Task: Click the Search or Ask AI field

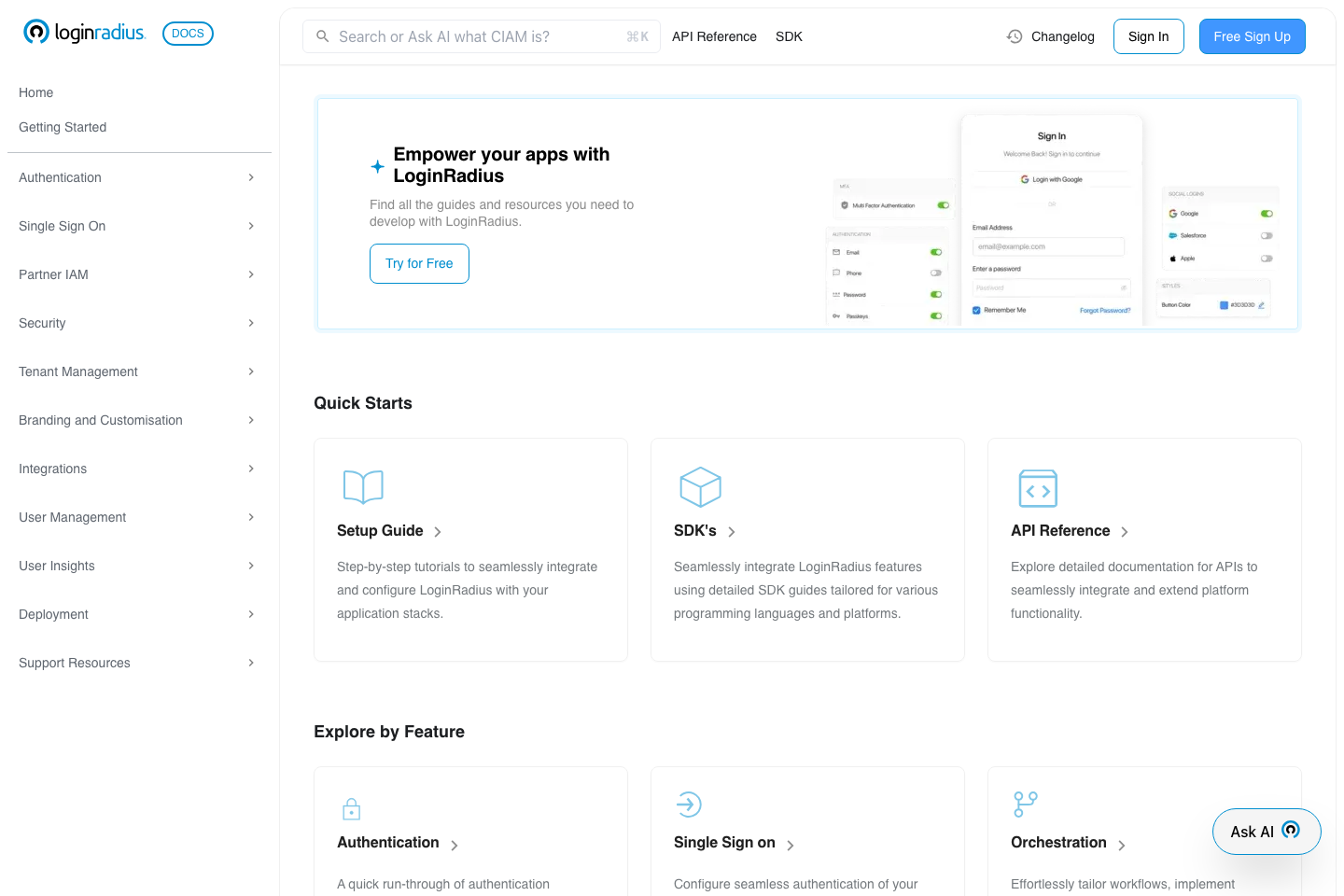Action: click(481, 36)
